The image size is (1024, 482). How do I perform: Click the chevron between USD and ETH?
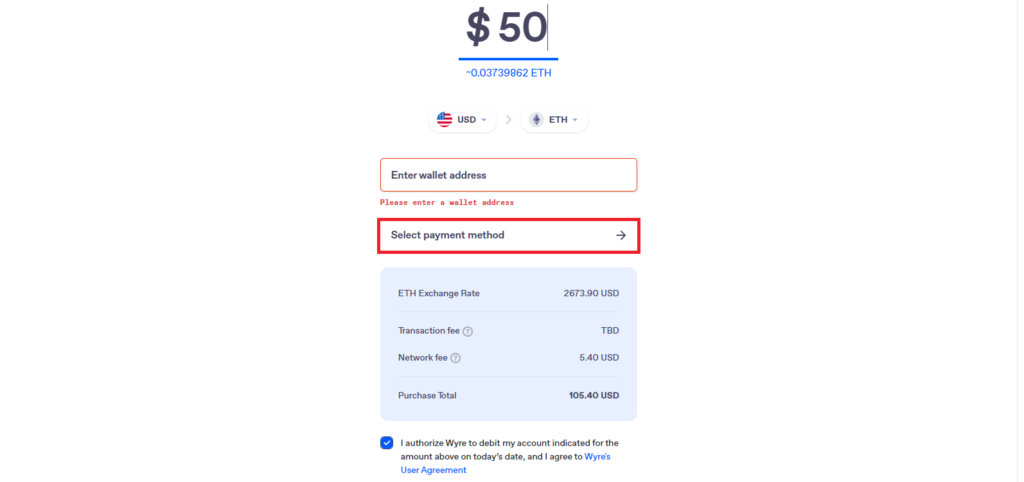[509, 120]
